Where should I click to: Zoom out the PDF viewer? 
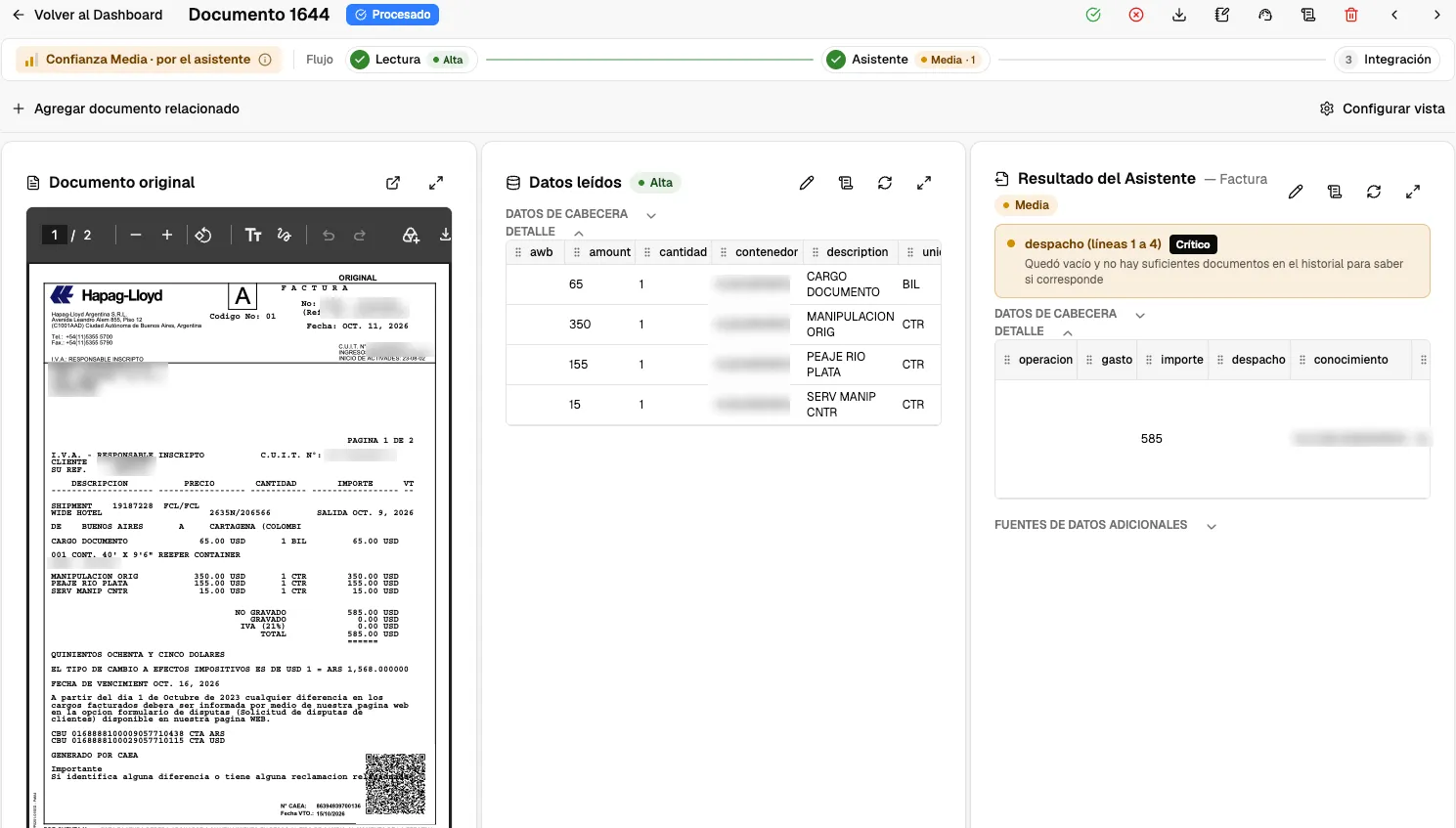(x=136, y=235)
